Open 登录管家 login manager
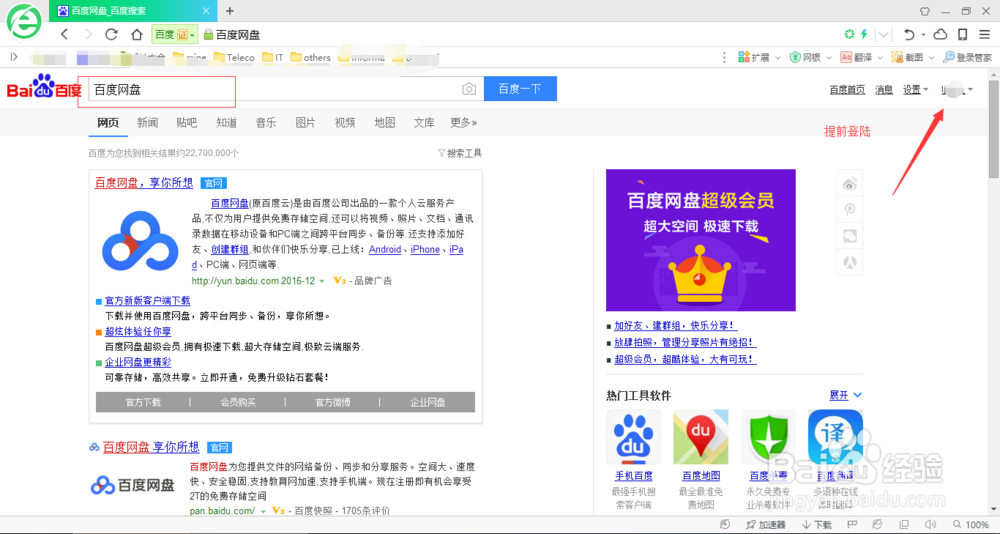Viewport: 1000px width, 534px height. click(x=967, y=57)
